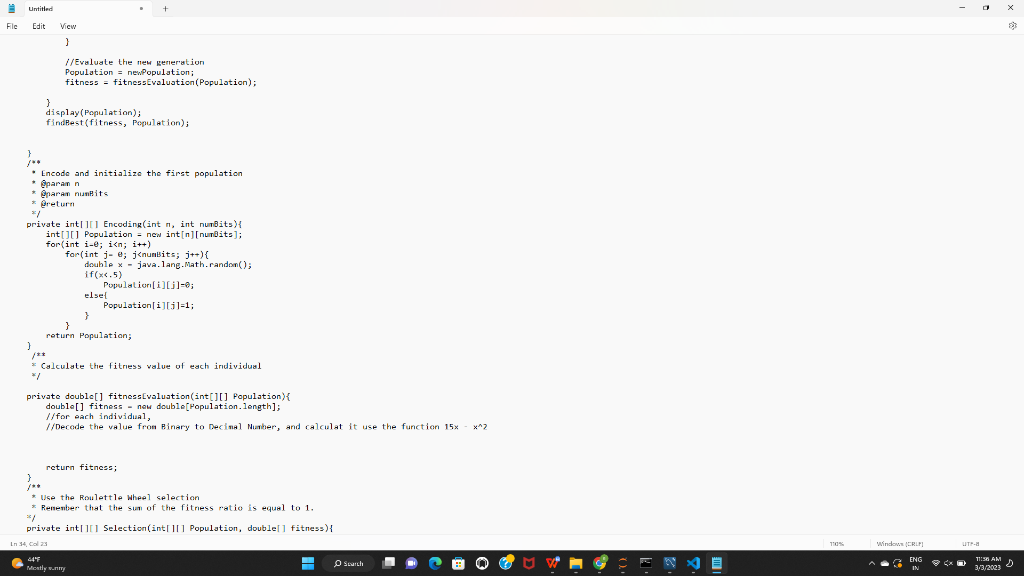Select the Untitled document tab

70,8
